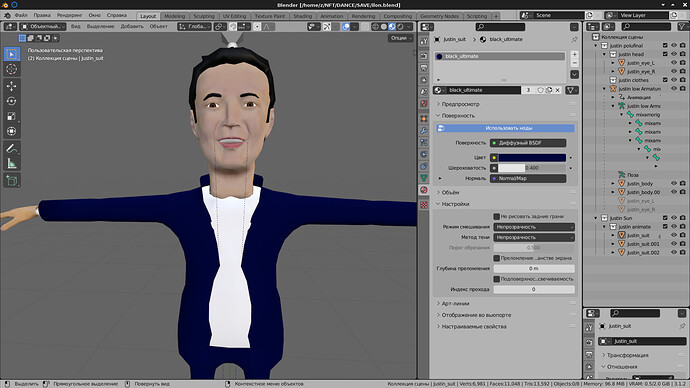Click the dark blue 'Цвет' color swatch
Image resolution: width=690 pixels, height=388 pixels.
point(532,157)
